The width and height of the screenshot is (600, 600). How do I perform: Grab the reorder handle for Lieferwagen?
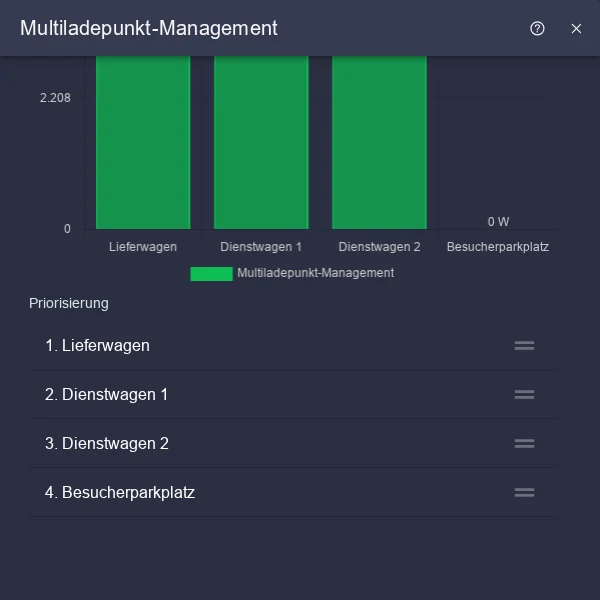[x=524, y=346]
